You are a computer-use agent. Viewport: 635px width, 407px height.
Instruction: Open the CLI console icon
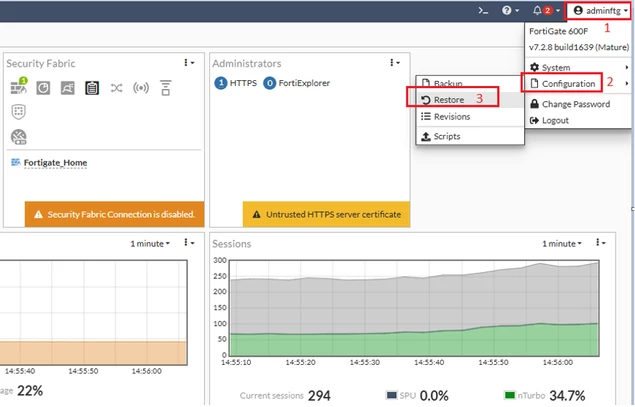(483, 11)
